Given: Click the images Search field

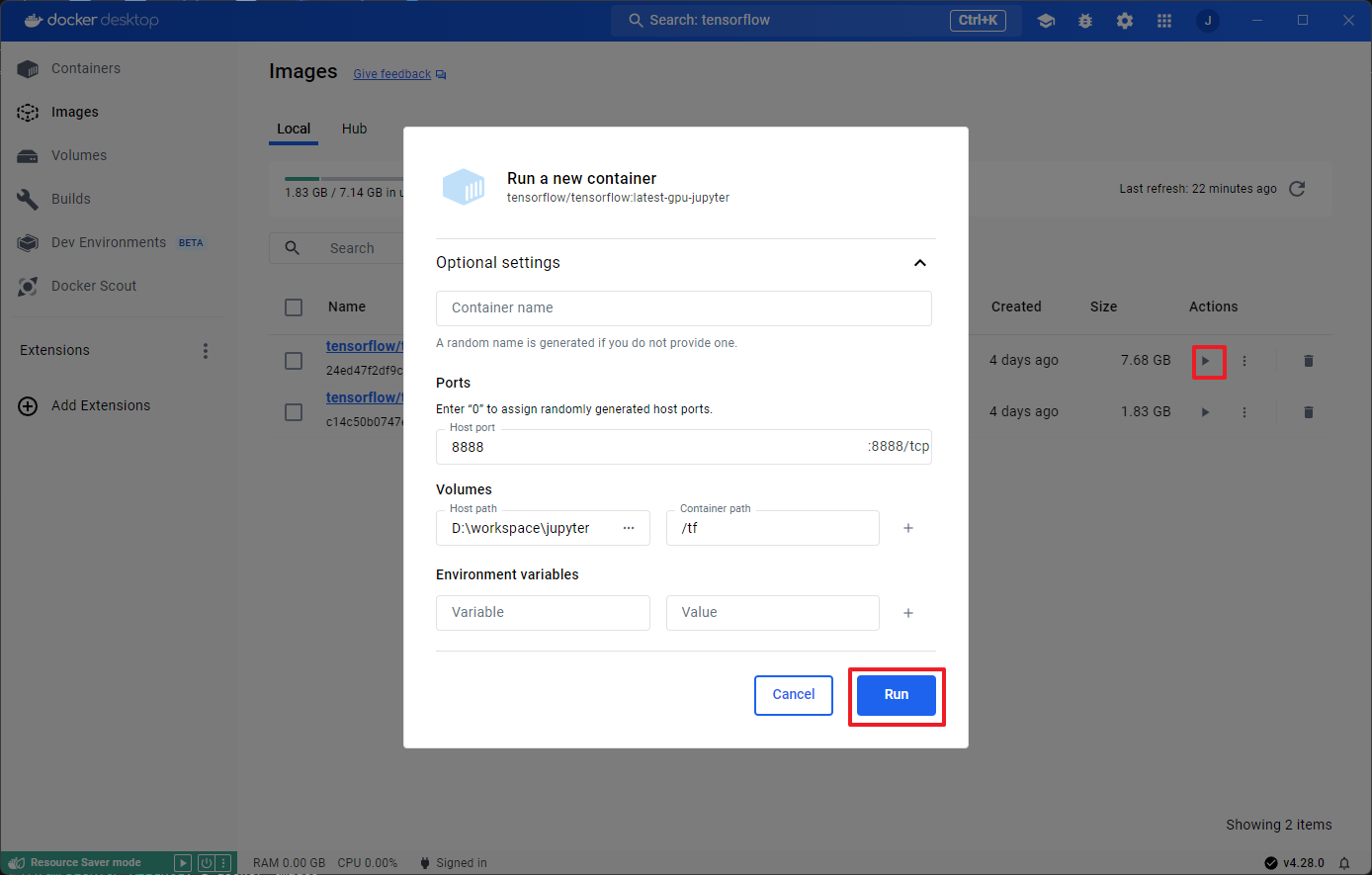Looking at the screenshot, I should 336,248.
